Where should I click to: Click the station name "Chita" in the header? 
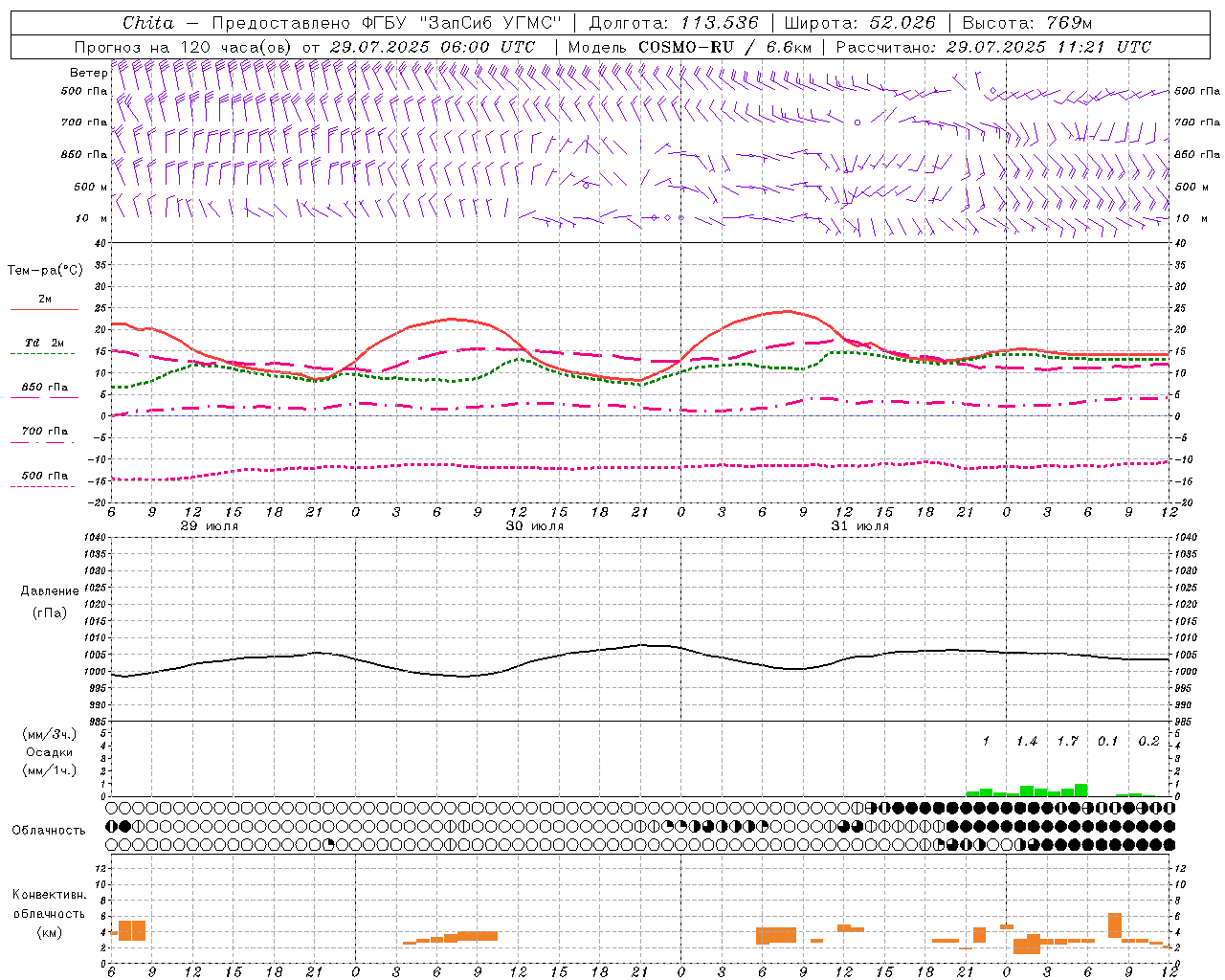click(x=148, y=22)
